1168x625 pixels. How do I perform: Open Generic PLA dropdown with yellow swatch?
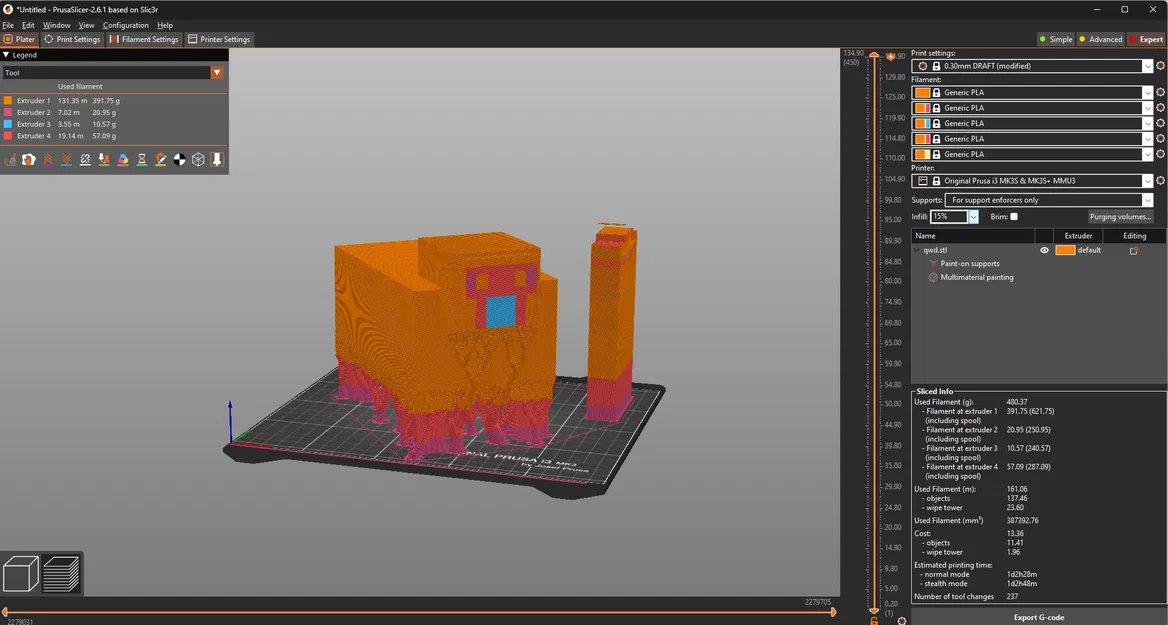pos(1032,154)
